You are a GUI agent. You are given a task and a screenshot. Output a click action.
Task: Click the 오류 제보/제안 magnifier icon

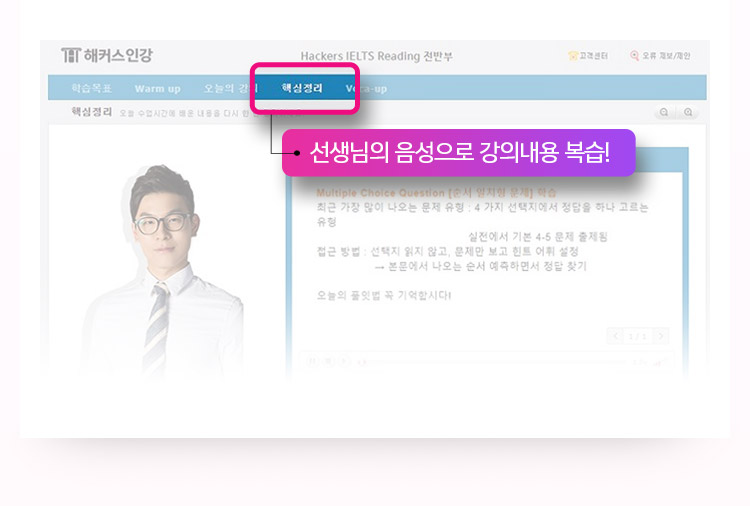pos(634,55)
